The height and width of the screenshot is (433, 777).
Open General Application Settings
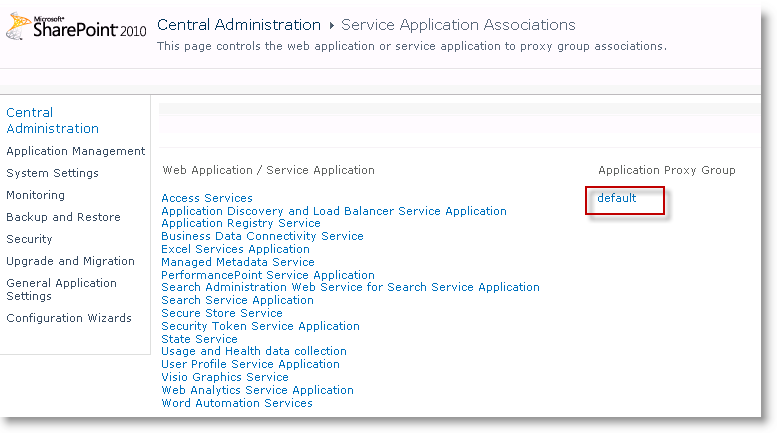[x=61, y=289]
